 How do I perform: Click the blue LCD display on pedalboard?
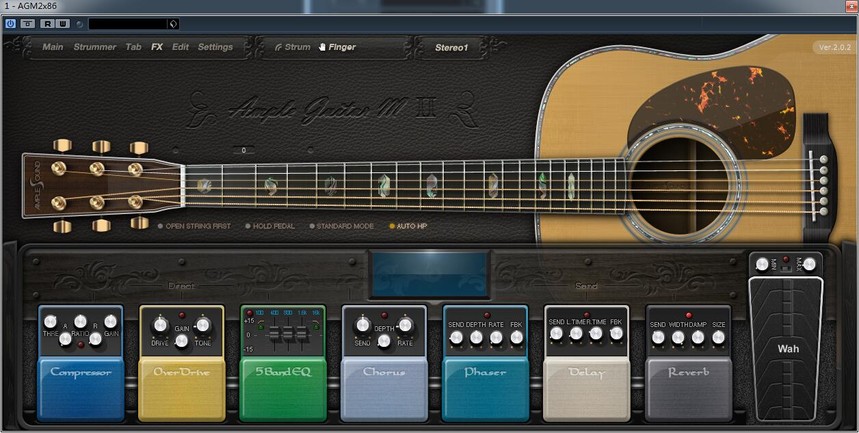tap(430, 275)
